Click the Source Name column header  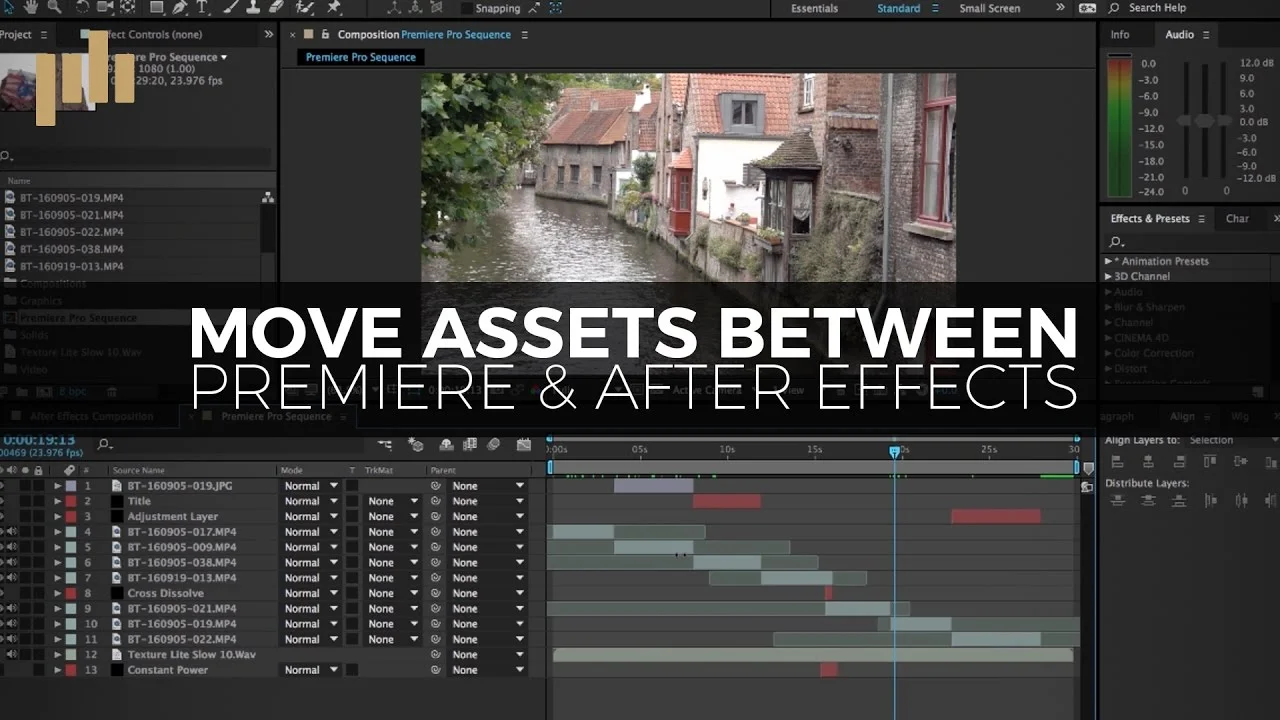(139, 470)
